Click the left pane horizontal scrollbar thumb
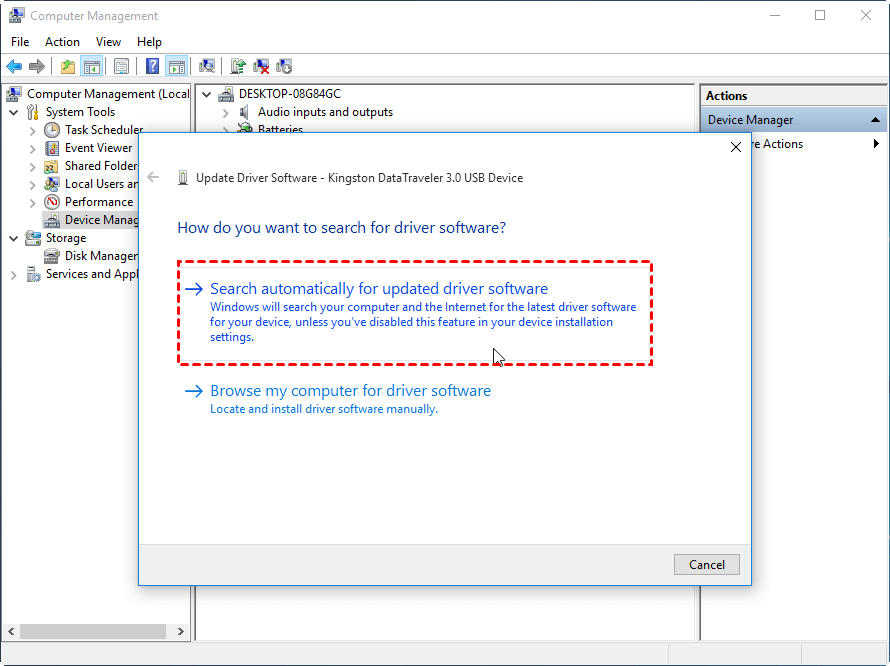Screen dimensions: 890x666 click(x=93, y=631)
